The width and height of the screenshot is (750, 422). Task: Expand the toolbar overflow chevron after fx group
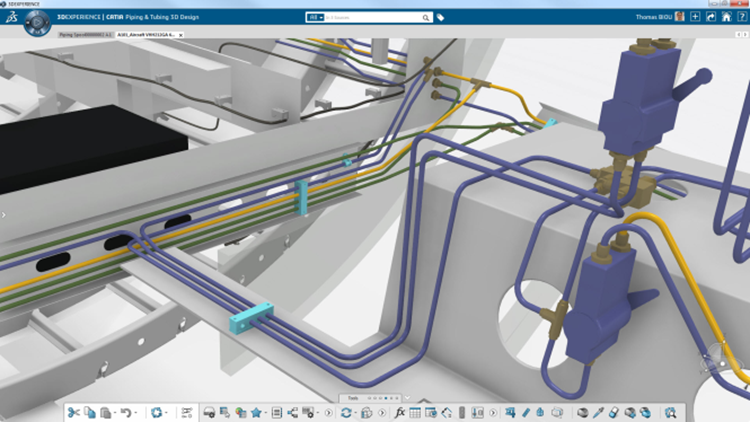(x=492, y=412)
